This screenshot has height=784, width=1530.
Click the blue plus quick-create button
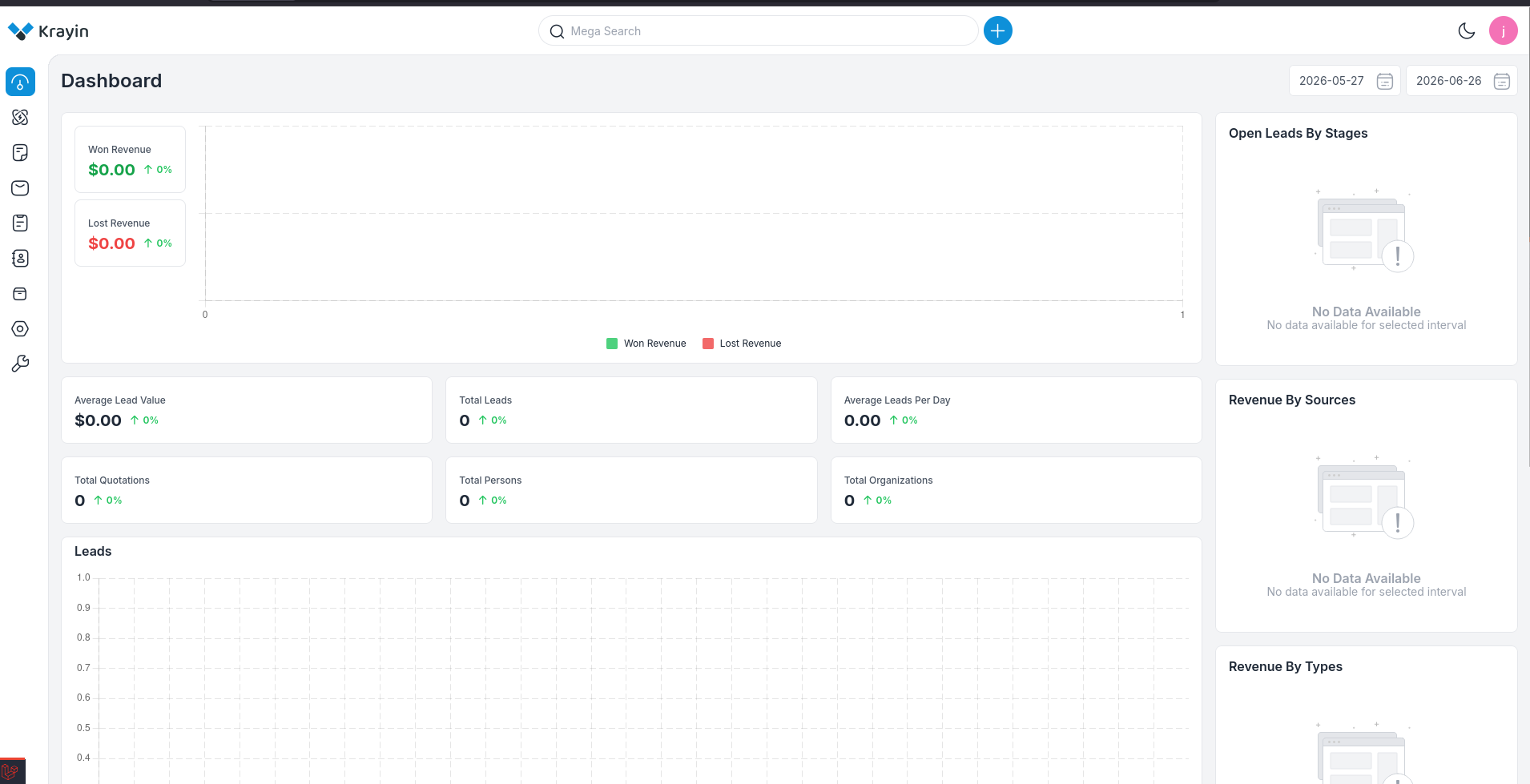[997, 30]
